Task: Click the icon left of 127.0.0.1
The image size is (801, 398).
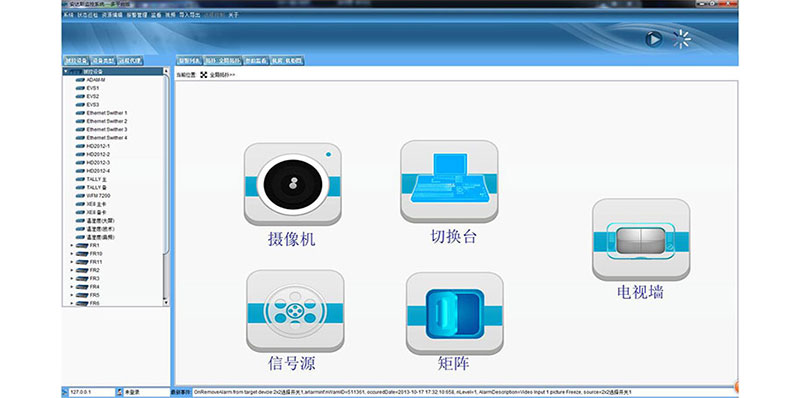Action: 64,392
